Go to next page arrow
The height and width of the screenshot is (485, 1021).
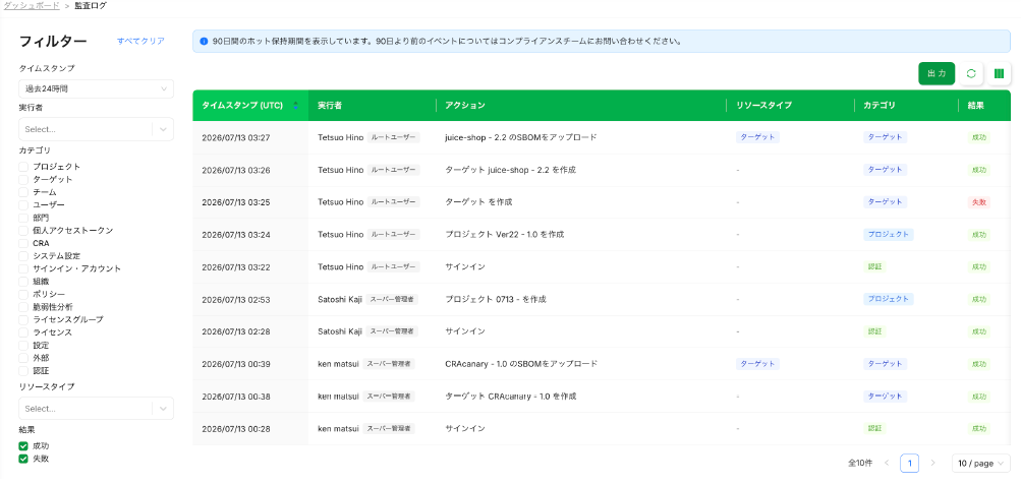pos(932,463)
